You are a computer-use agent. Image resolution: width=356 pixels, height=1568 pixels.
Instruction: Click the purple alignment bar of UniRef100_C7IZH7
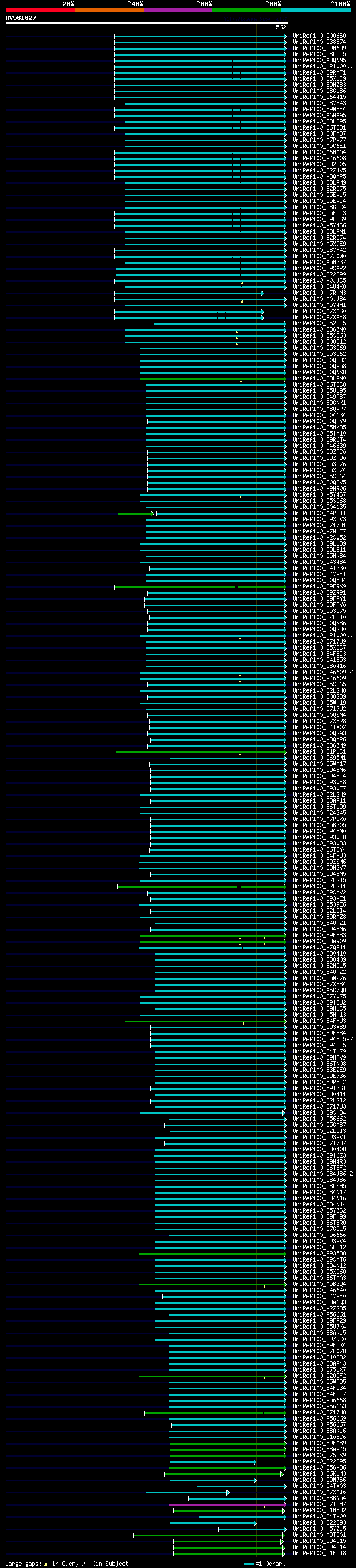click(x=226, y=1505)
